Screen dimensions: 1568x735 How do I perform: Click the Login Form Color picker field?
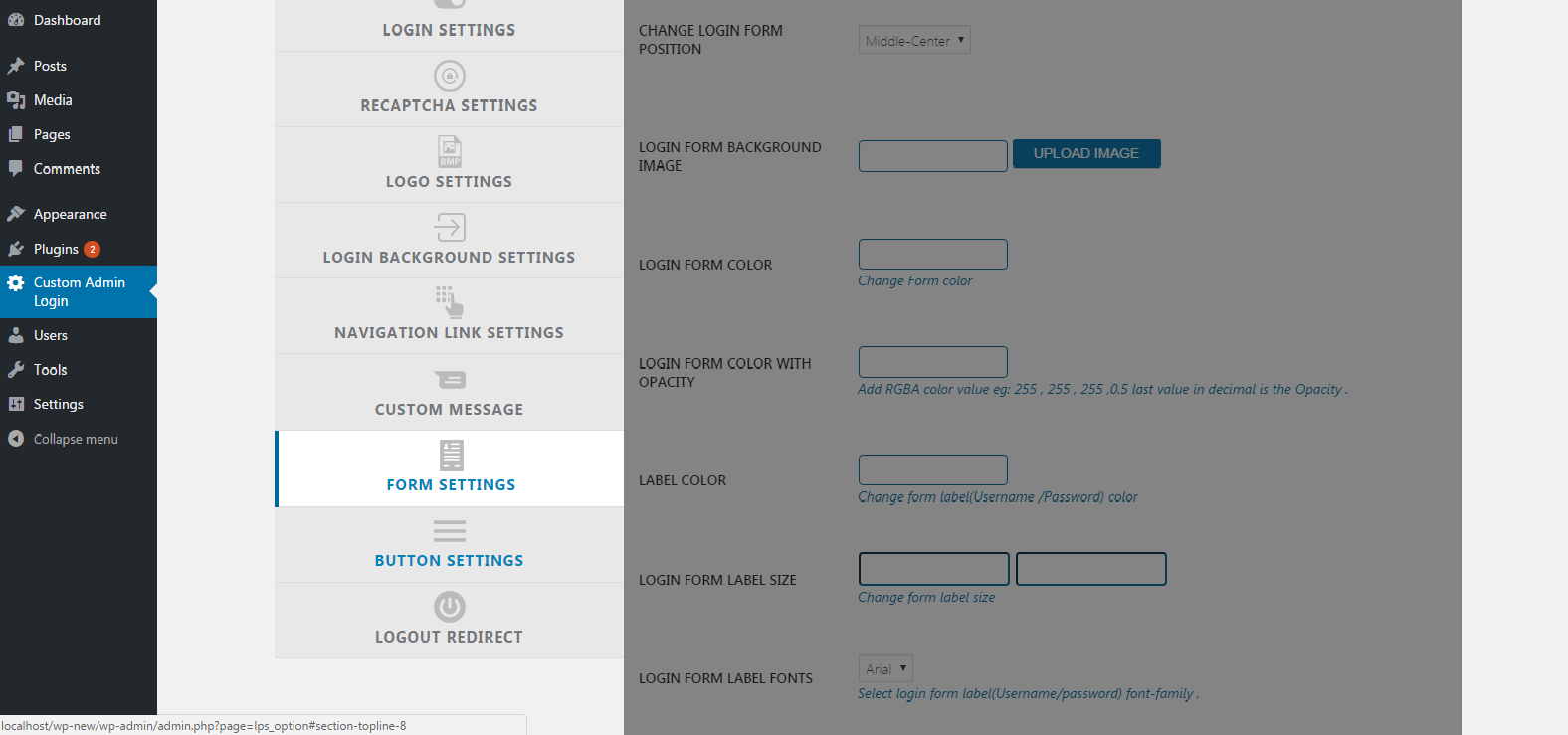(x=931, y=254)
